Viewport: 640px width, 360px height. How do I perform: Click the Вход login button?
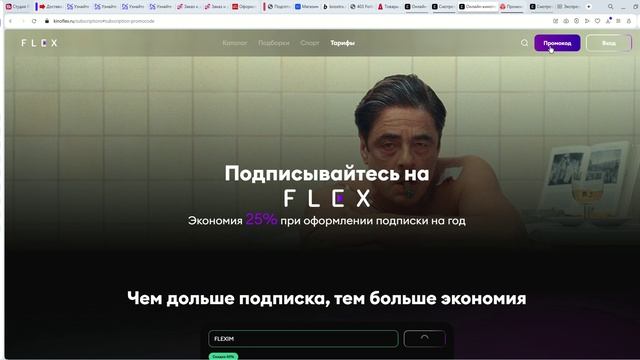tap(609, 43)
